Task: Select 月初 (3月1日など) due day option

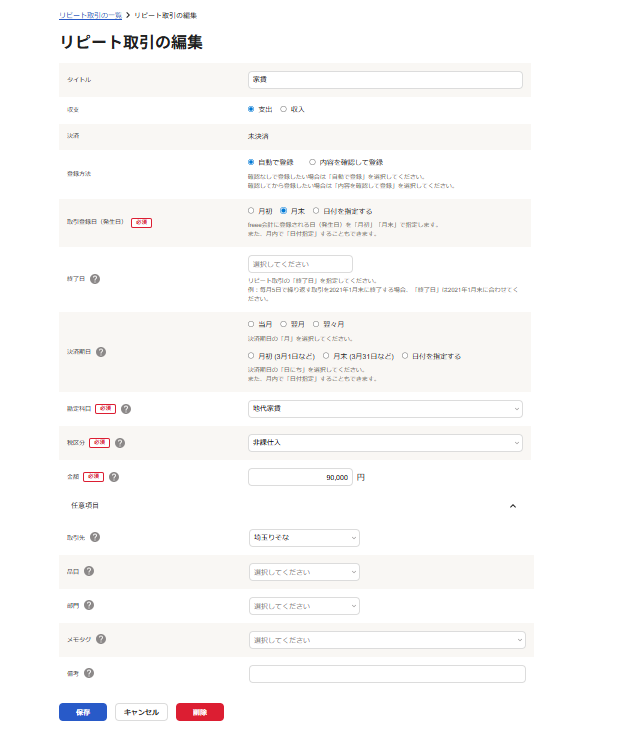Action: click(251, 356)
